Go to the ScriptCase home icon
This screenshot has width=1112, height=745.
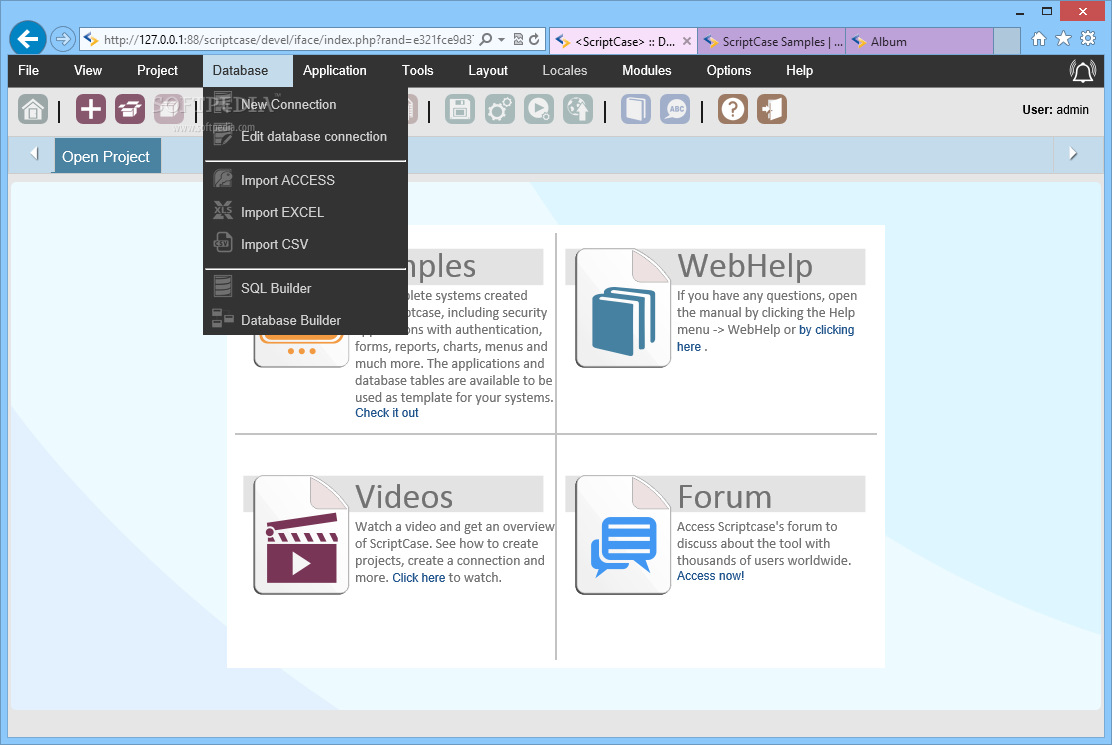pyautogui.click(x=33, y=109)
